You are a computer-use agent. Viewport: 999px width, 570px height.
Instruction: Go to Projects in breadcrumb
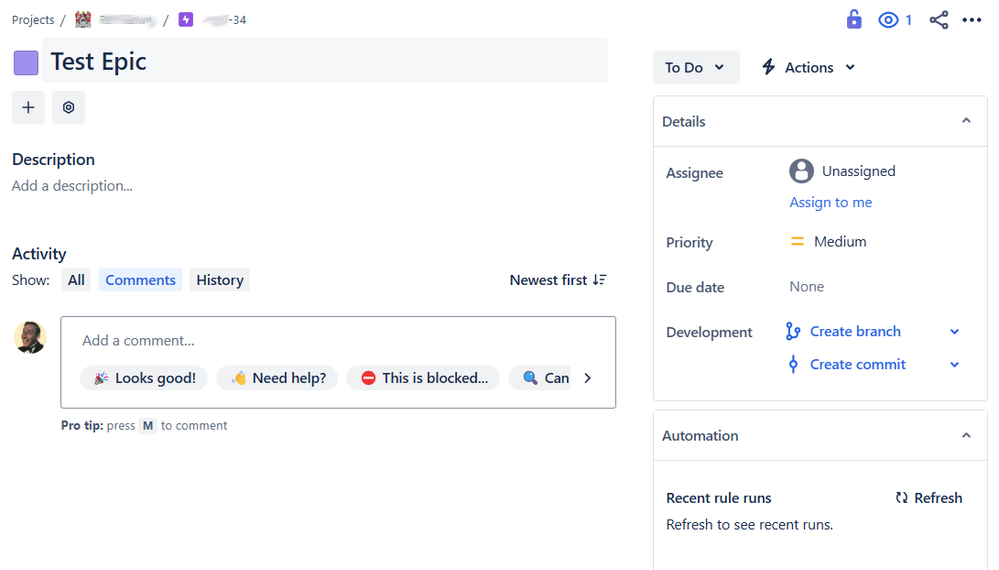pyautogui.click(x=33, y=20)
